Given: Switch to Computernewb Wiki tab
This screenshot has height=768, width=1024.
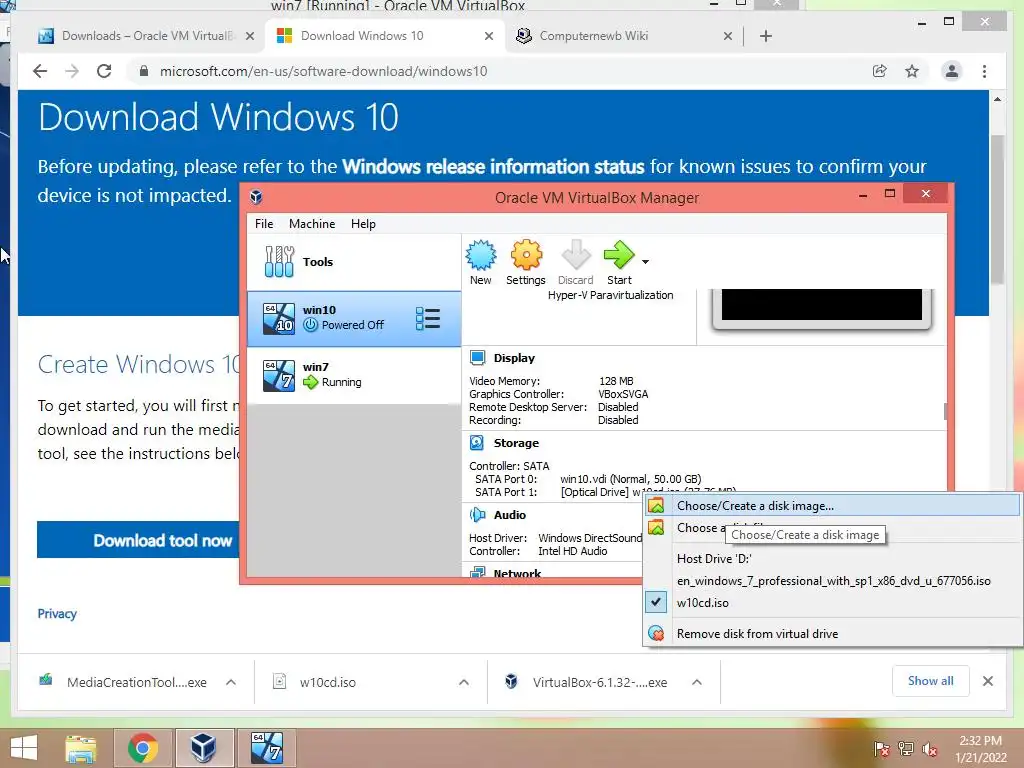Looking at the screenshot, I should [x=622, y=36].
